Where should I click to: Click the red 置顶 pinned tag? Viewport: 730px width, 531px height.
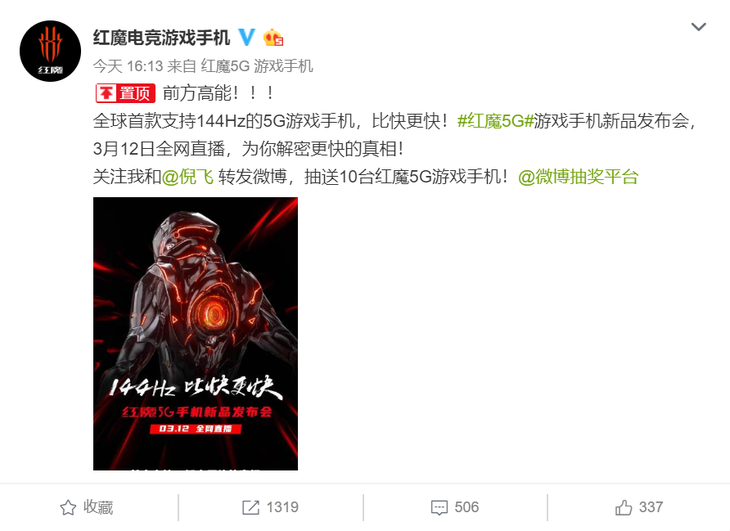coord(125,94)
